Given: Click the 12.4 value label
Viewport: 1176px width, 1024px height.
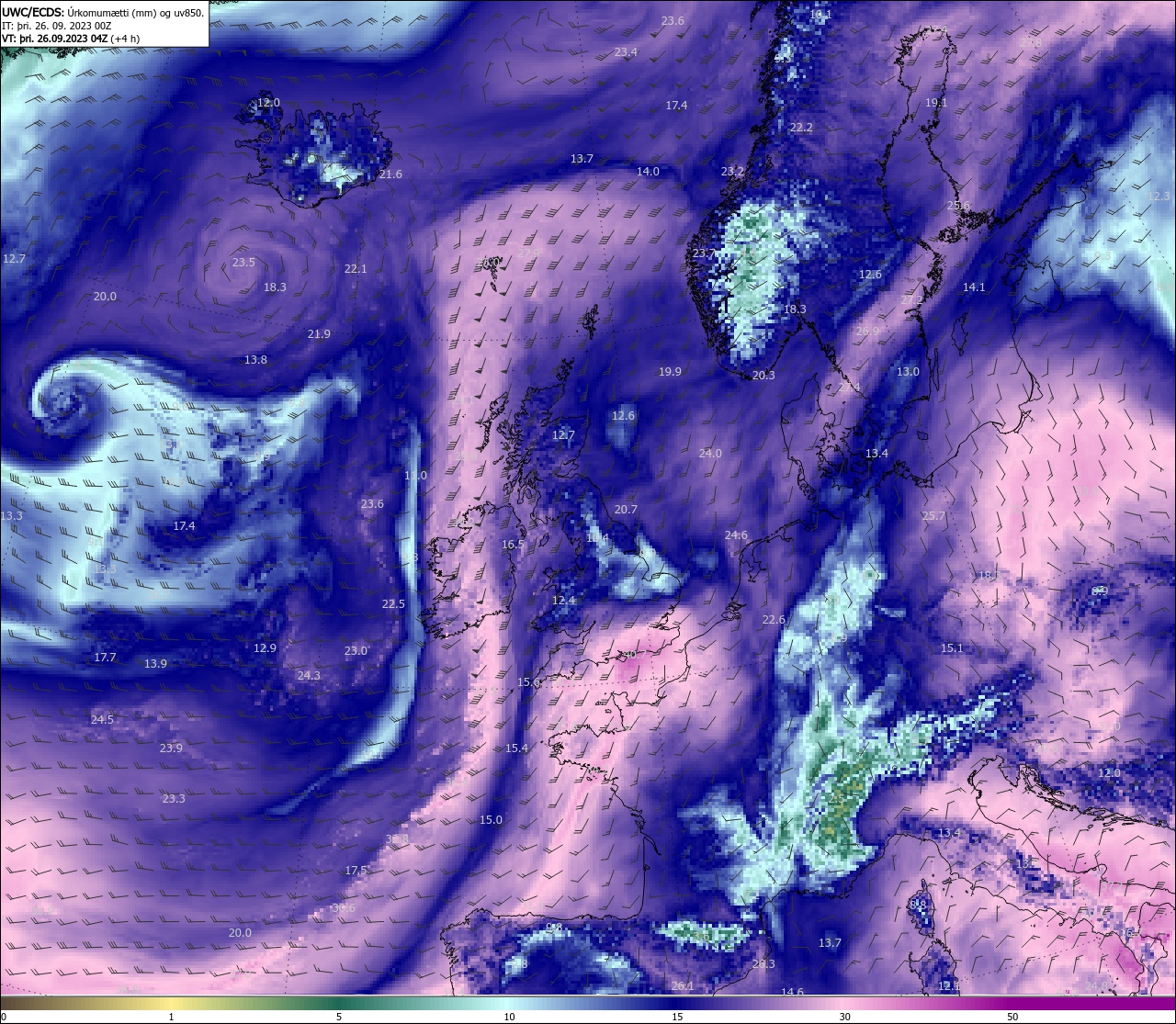Looking at the screenshot, I should (563, 601).
